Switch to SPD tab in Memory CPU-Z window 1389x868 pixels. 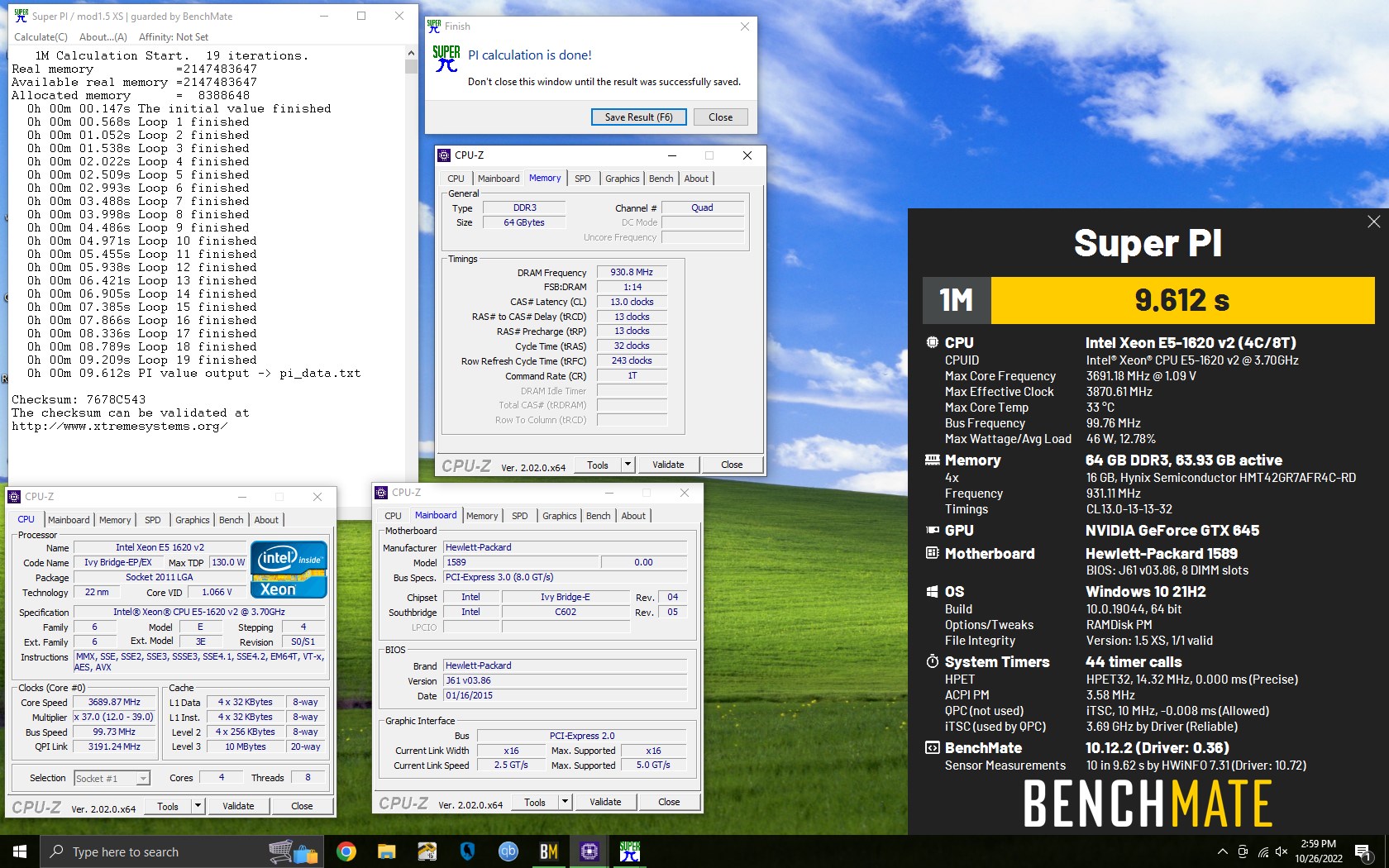tap(582, 179)
